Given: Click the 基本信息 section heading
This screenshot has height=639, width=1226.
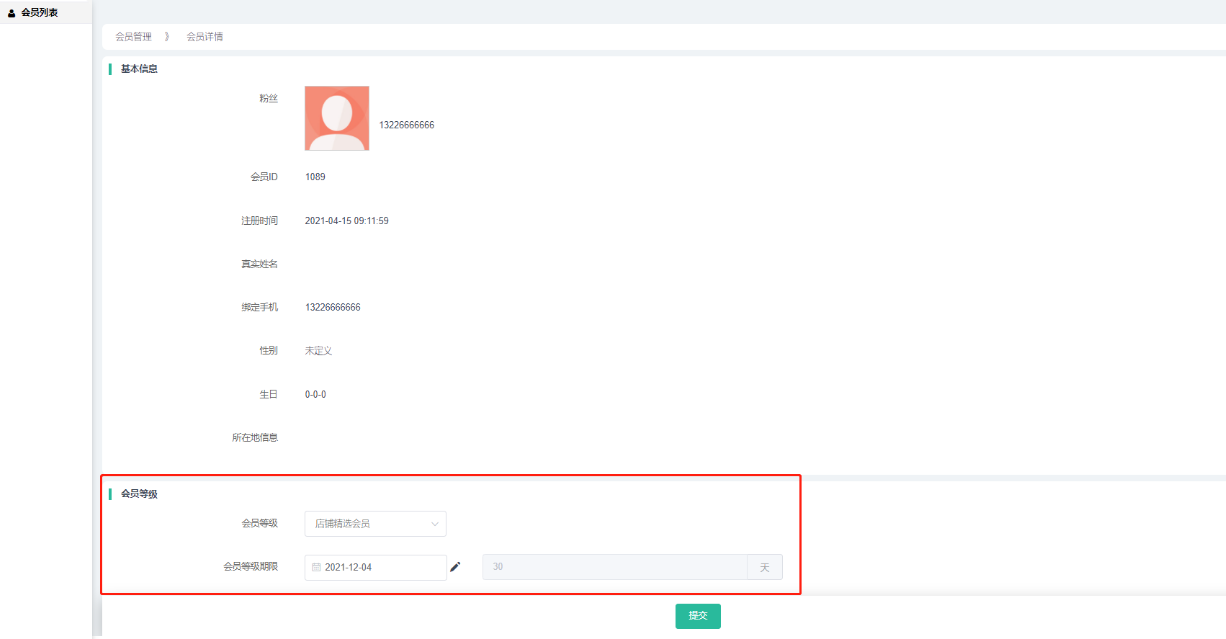Looking at the screenshot, I should [139, 69].
